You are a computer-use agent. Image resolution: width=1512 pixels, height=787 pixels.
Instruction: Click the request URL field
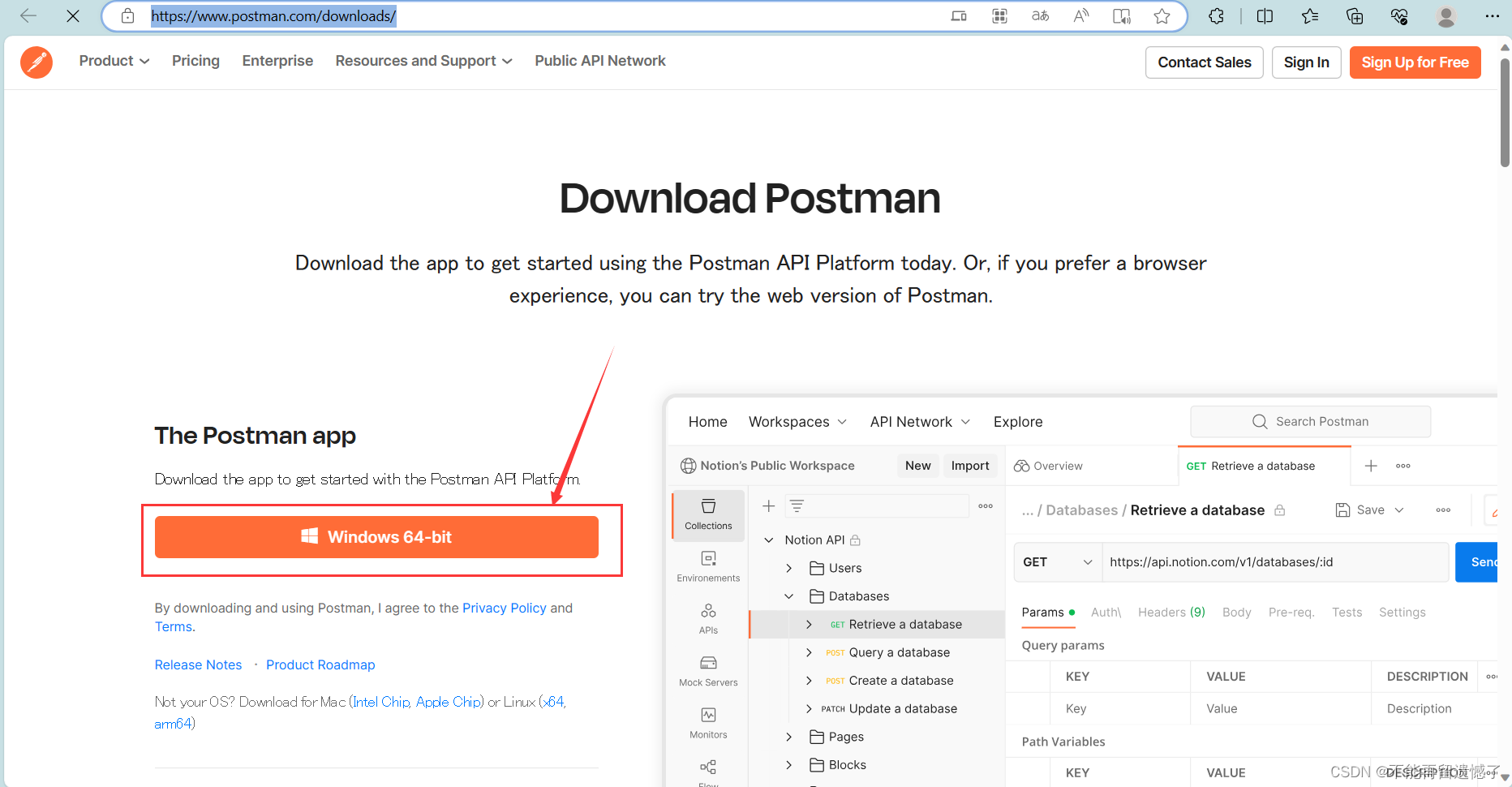pos(1275,562)
